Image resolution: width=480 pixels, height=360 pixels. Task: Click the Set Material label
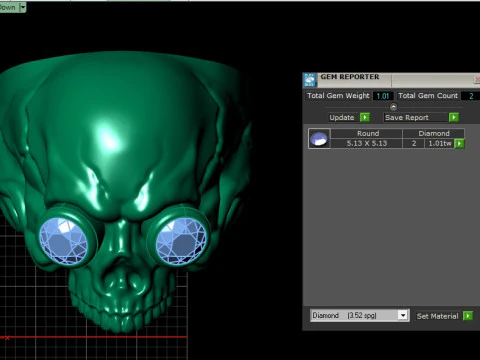pyautogui.click(x=437, y=316)
